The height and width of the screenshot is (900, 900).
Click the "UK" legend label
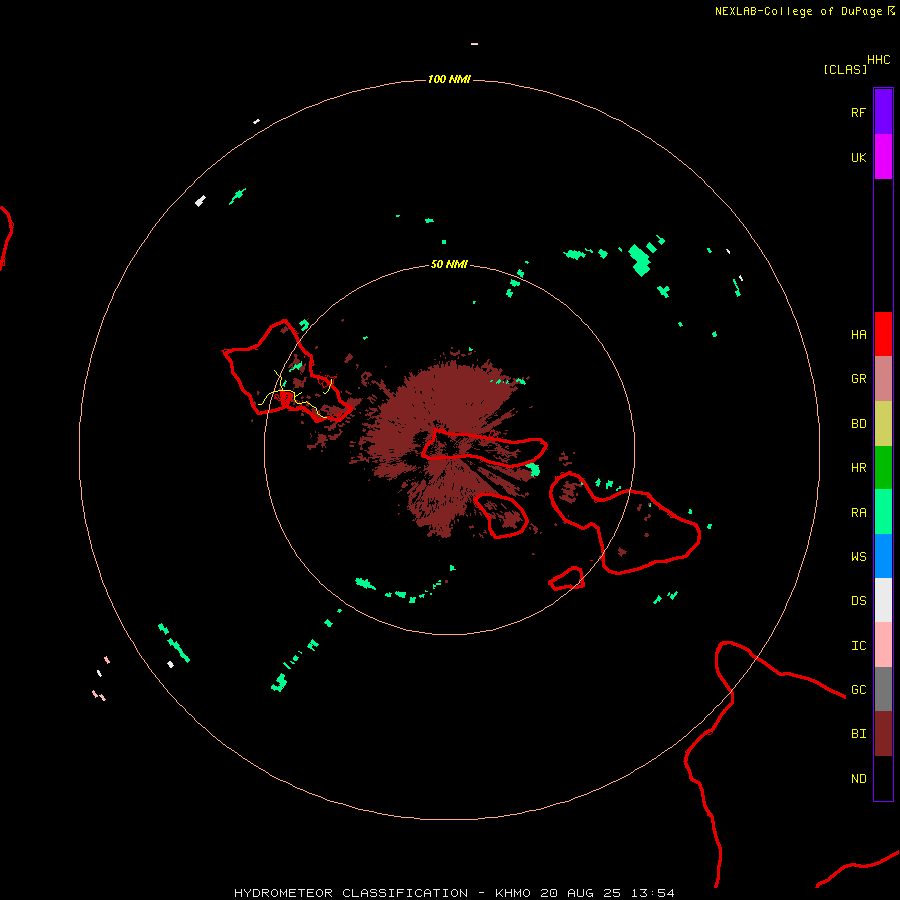pos(858,158)
